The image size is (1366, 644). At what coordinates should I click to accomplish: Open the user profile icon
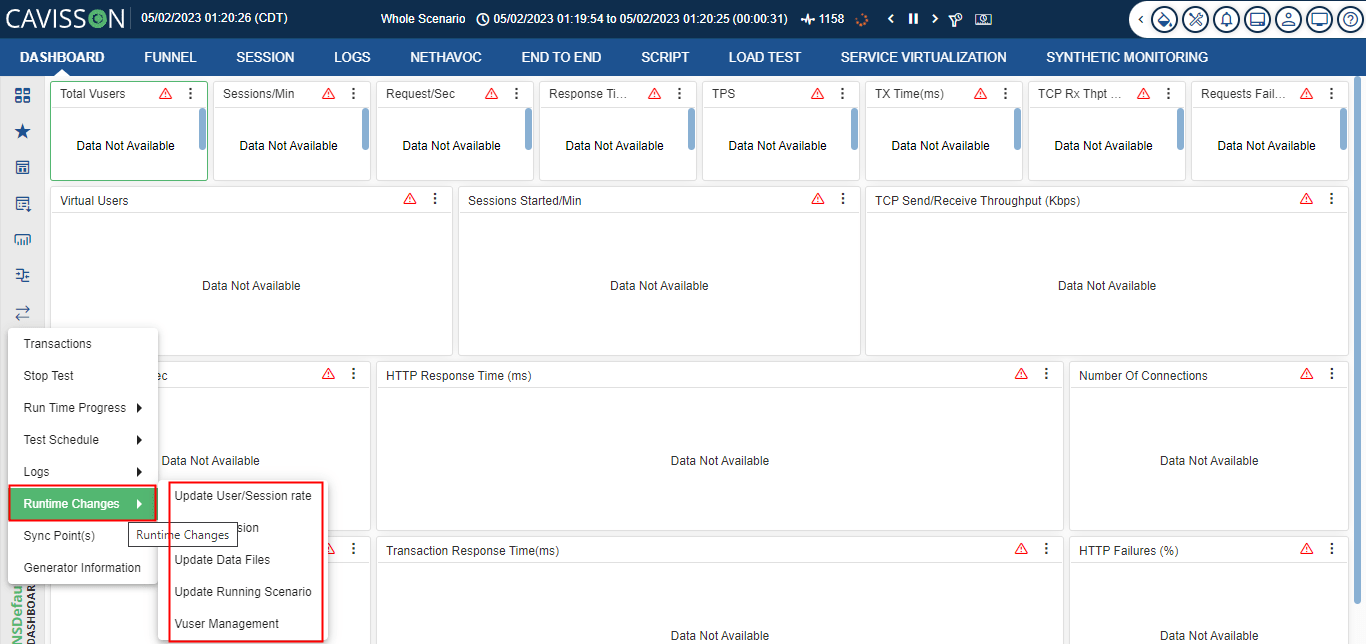tap(1288, 19)
